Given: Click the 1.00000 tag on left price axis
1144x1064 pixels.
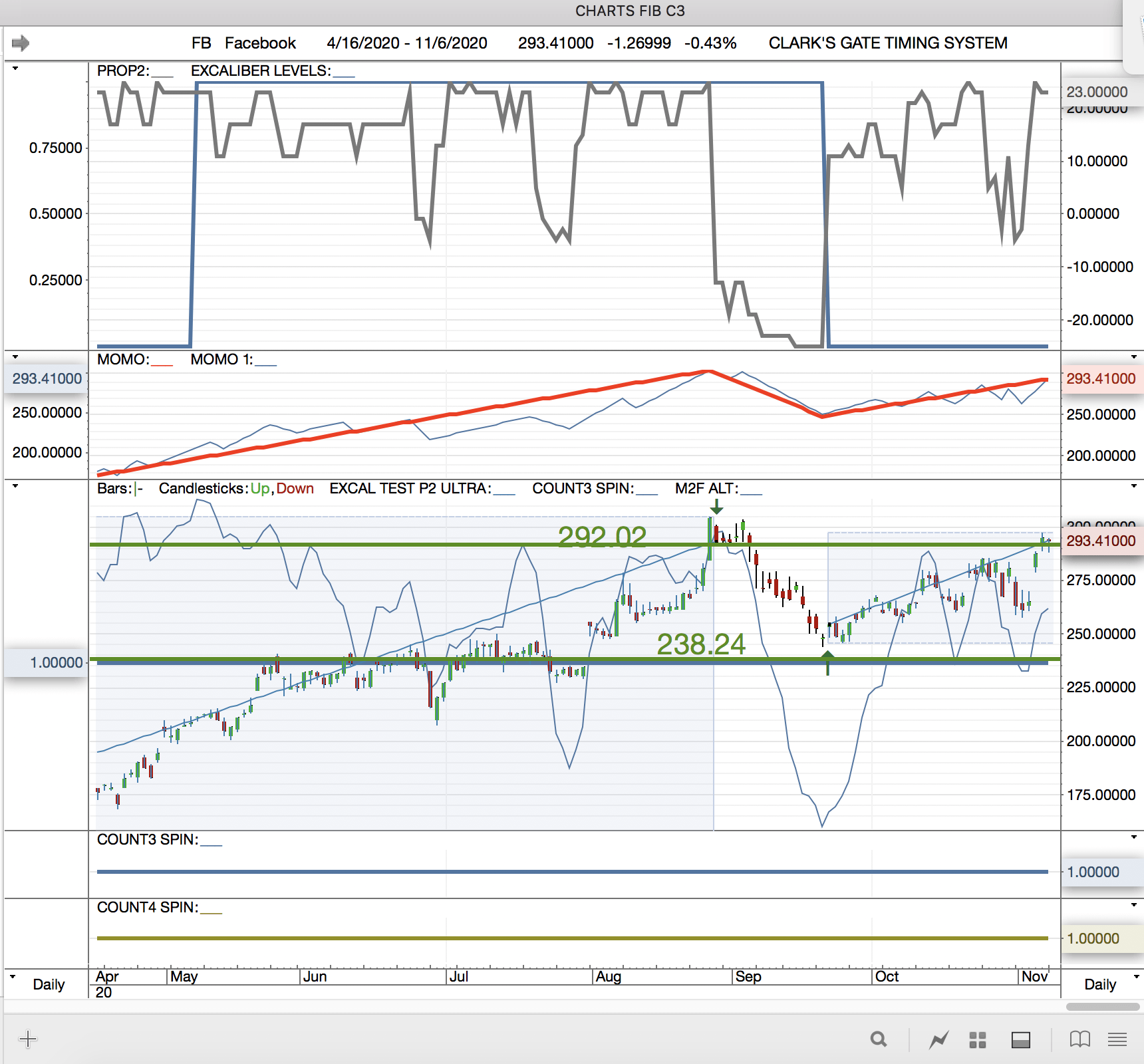Looking at the screenshot, I should coord(47,662).
